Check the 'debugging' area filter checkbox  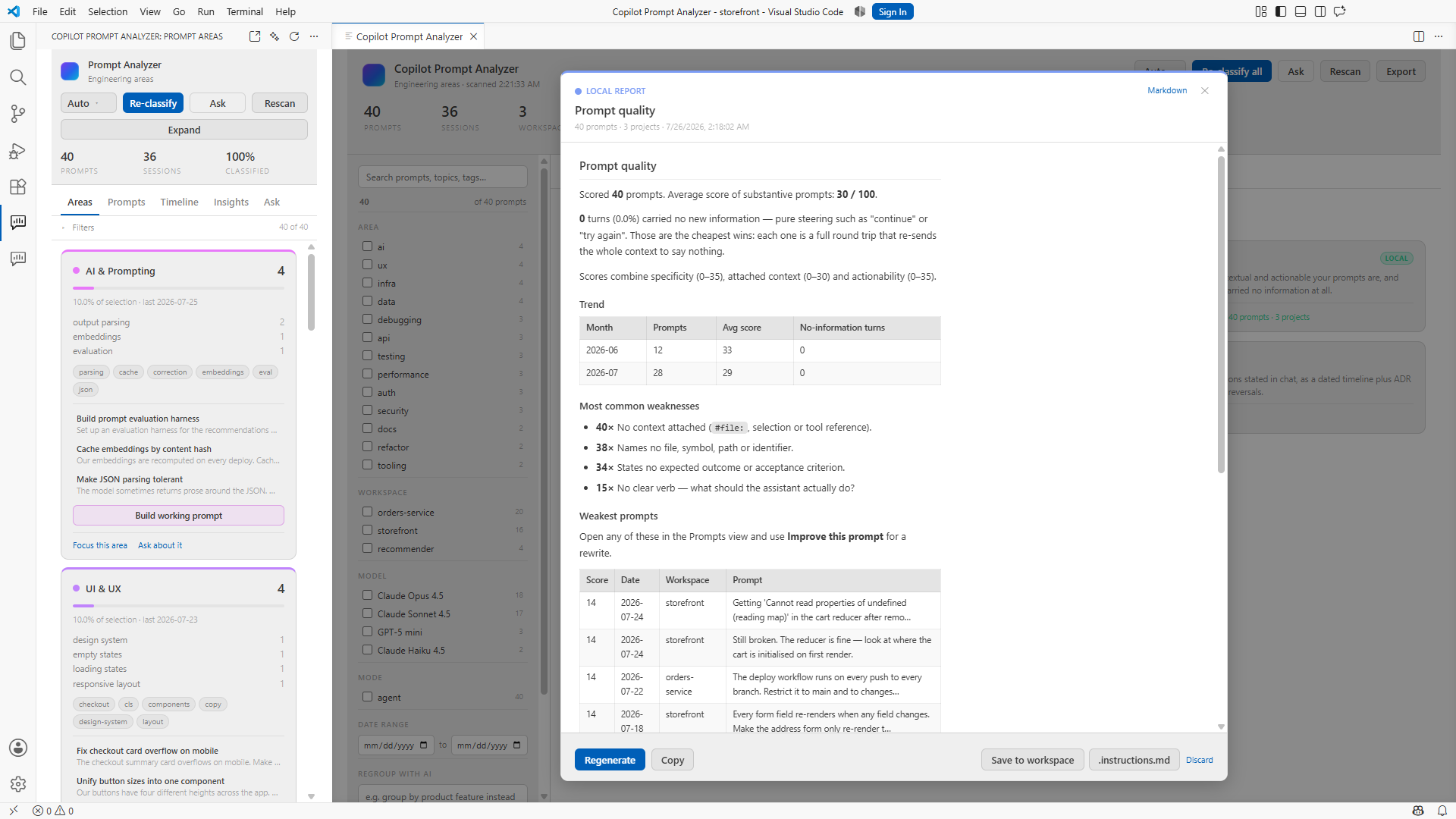(367, 319)
